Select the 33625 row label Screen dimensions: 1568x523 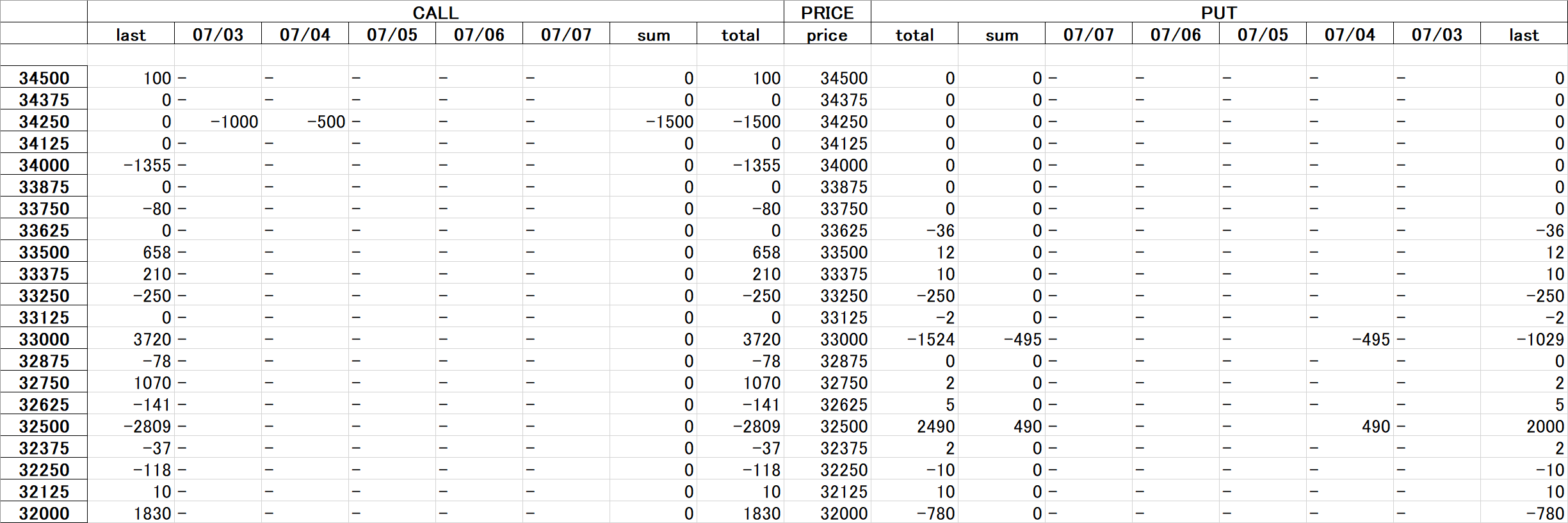44,230
